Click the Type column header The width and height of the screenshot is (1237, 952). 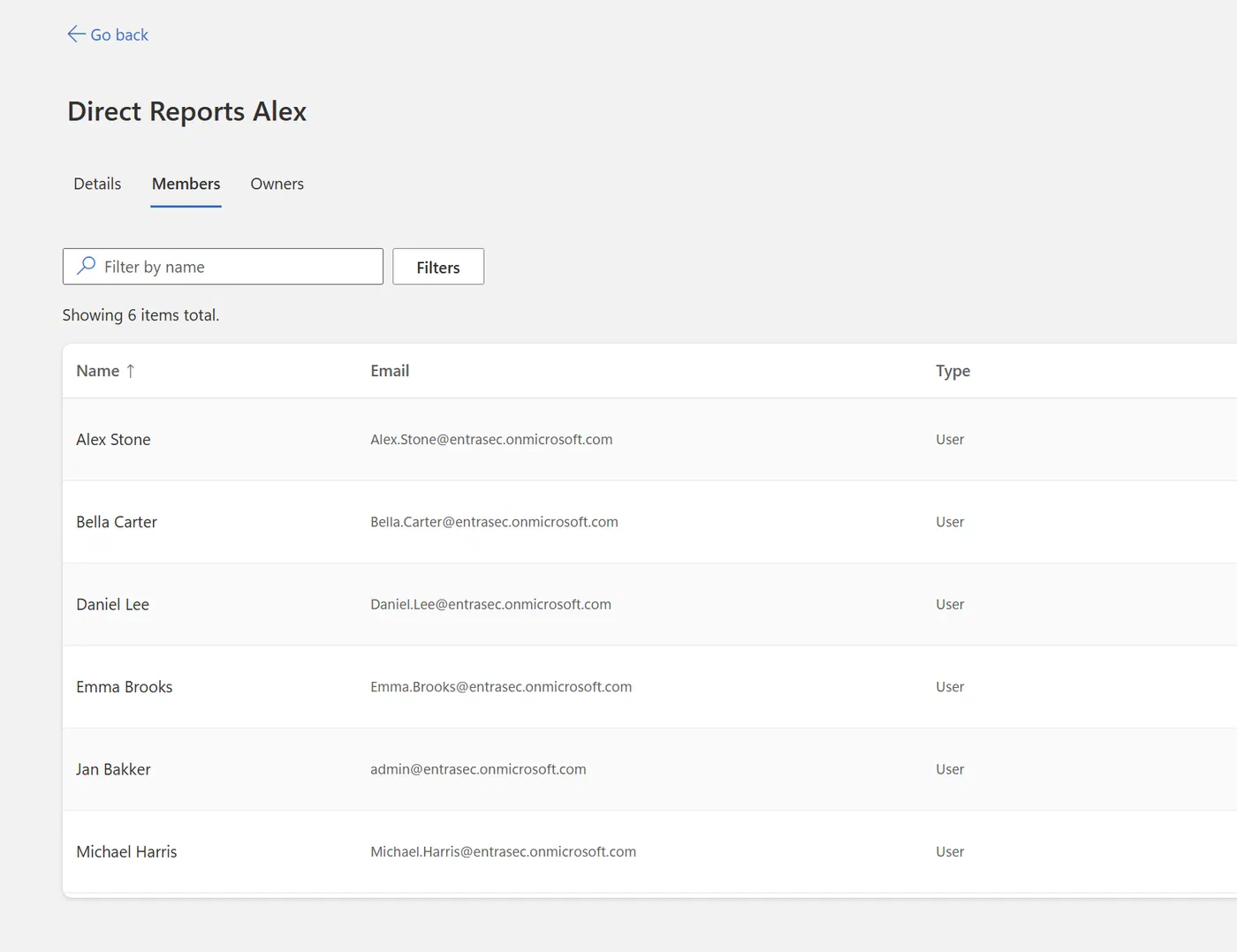pyautogui.click(x=952, y=371)
